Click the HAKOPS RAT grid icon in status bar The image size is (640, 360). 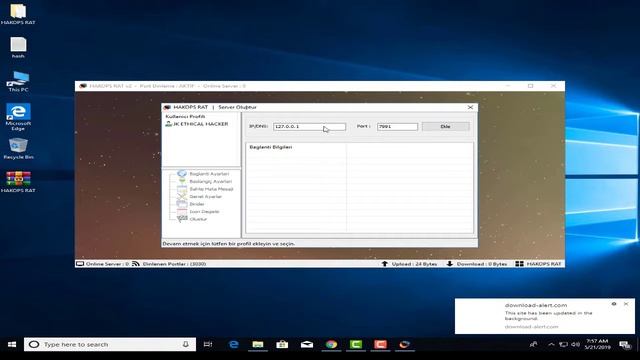tap(519, 264)
